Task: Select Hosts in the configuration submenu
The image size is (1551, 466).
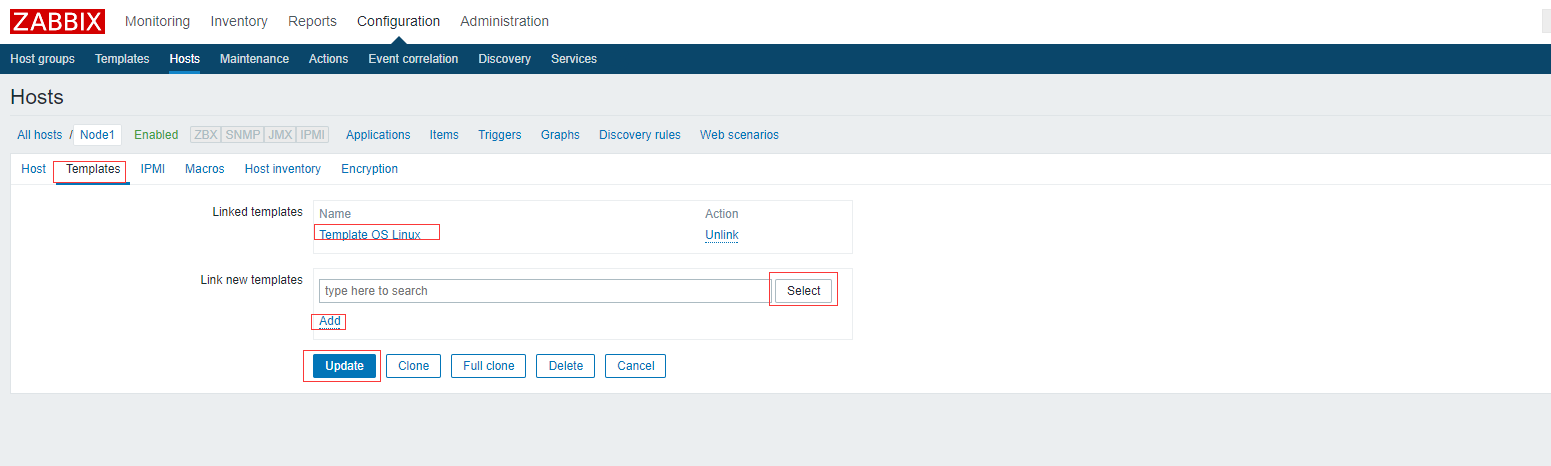Action: [185, 59]
